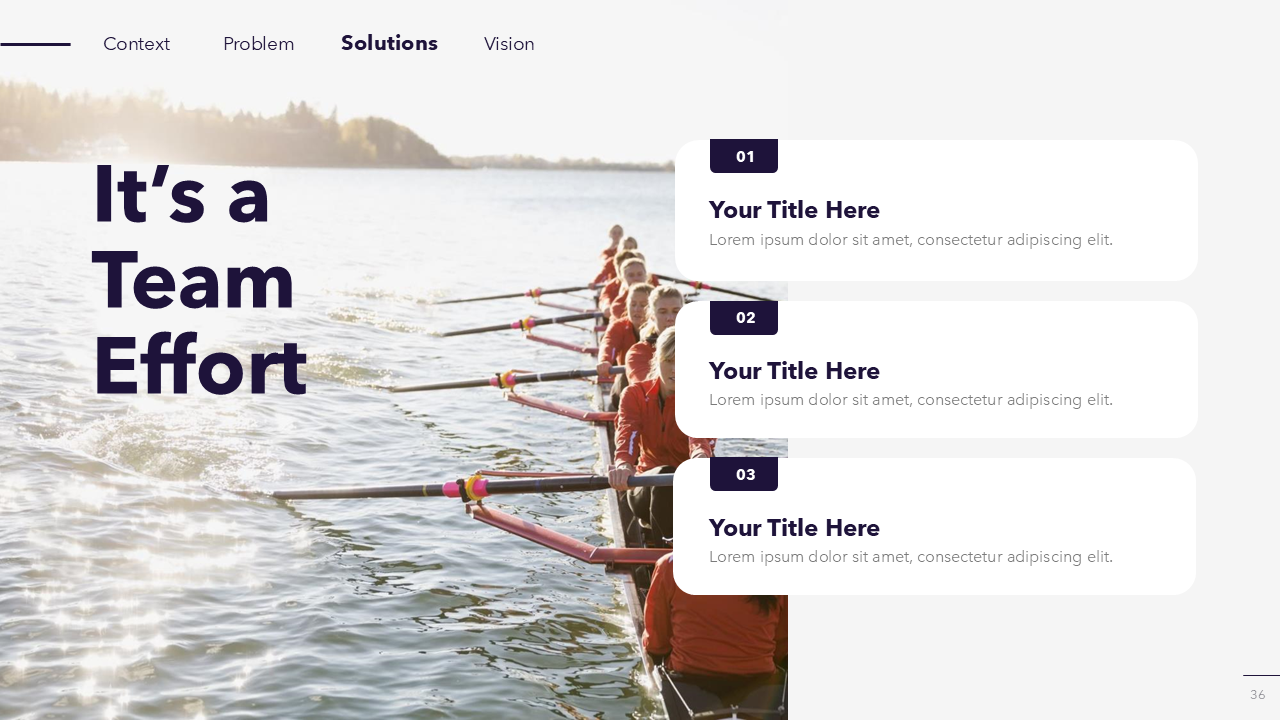This screenshot has width=1280, height=720.
Task: Select the Lorem ipsum text in card 02
Action: point(910,400)
